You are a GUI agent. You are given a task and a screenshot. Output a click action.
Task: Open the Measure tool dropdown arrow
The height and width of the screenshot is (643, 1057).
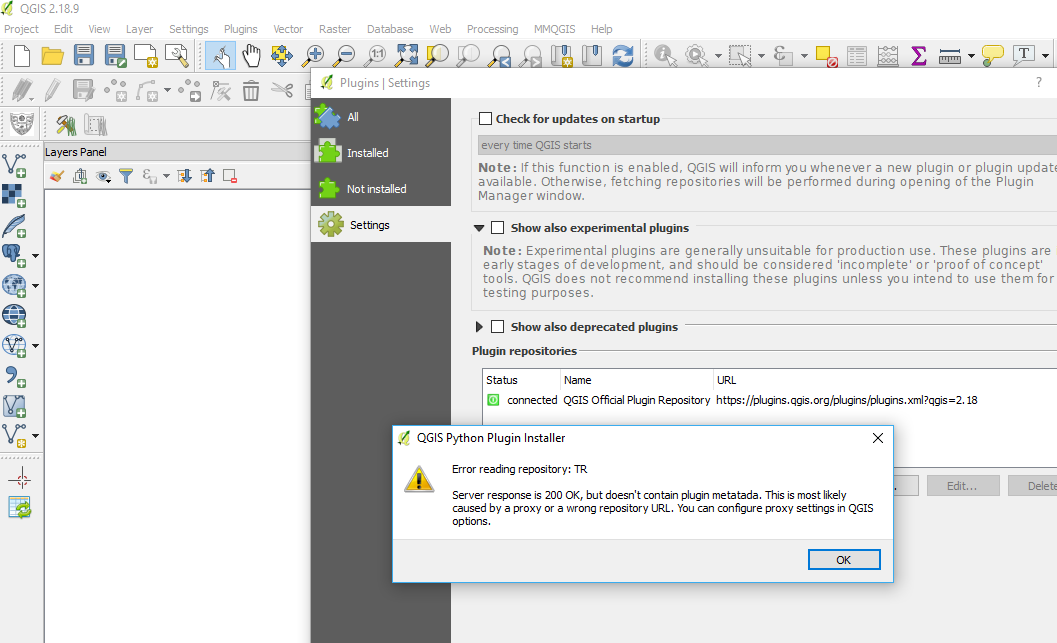click(971, 56)
